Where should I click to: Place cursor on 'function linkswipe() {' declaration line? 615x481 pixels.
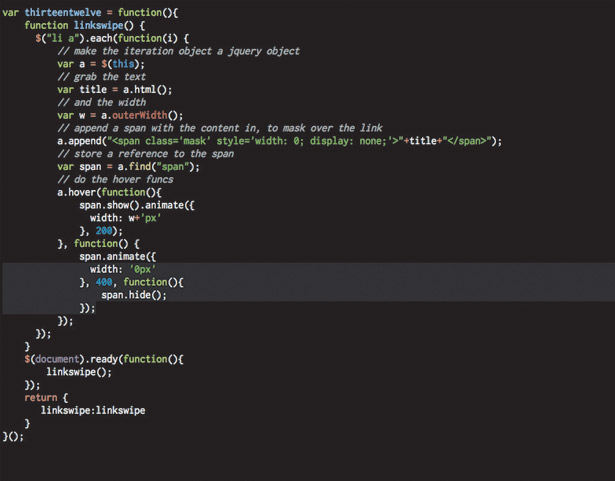[x=85, y=26]
